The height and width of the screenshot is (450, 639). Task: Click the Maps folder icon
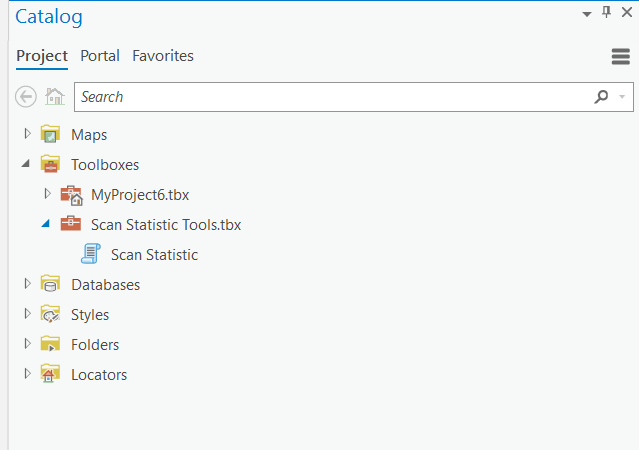(50, 134)
